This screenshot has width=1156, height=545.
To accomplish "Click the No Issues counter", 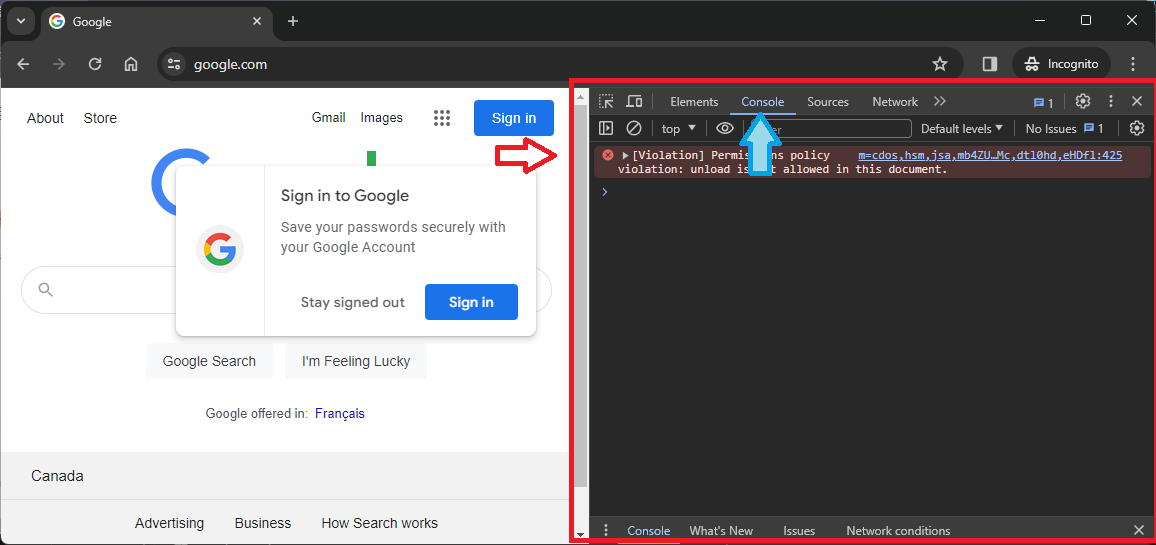I will pos(1065,128).
